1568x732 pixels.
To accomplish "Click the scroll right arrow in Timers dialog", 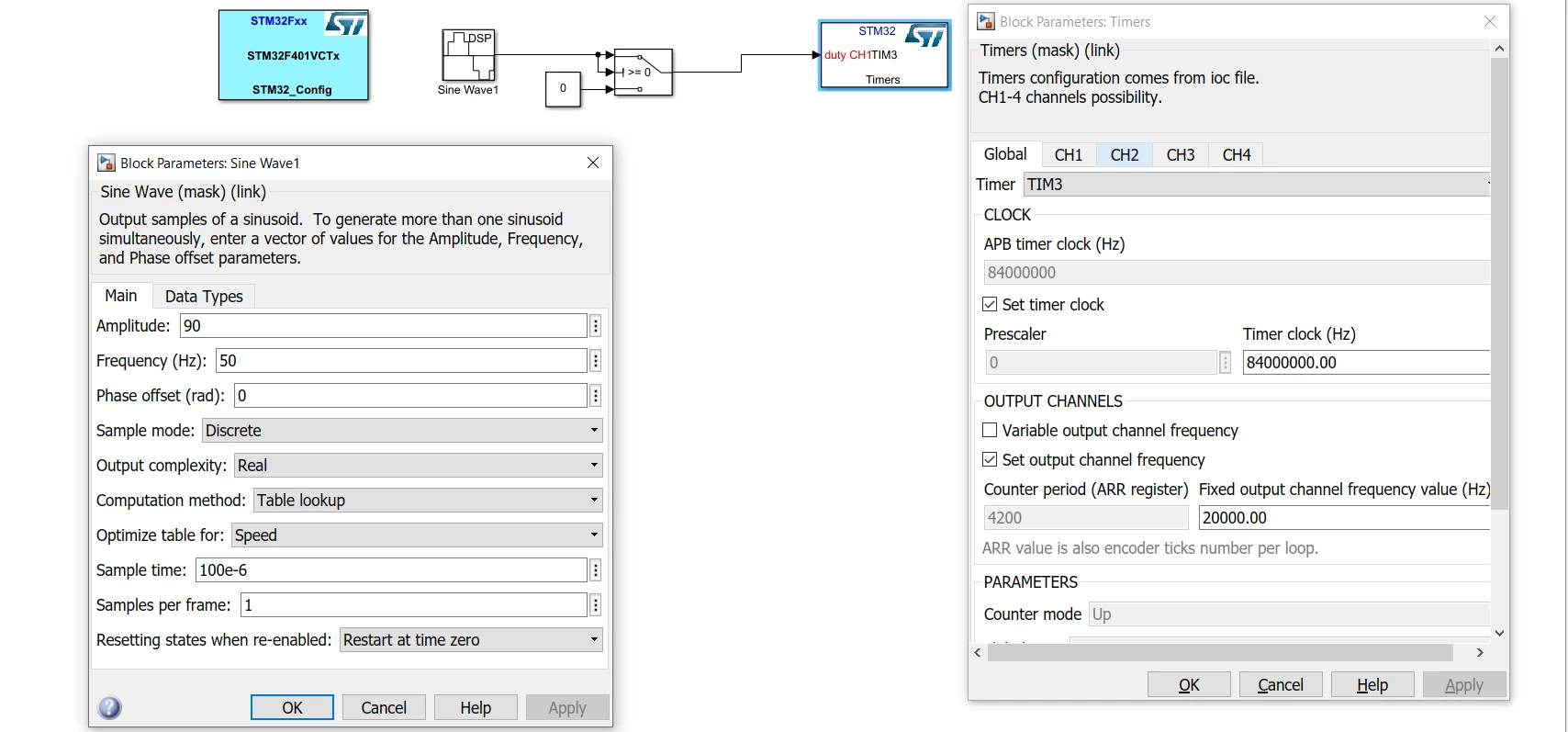I will (1480, 652).
